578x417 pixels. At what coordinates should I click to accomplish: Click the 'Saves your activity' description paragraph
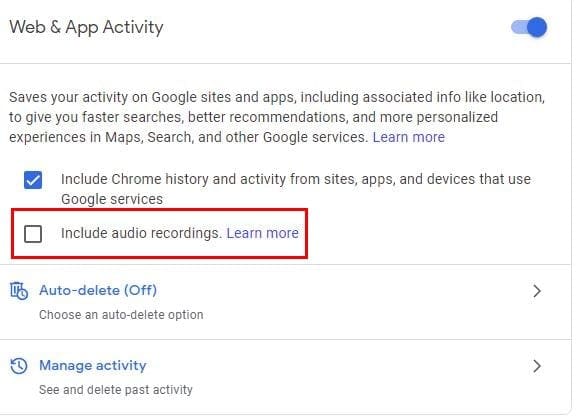coord(277,117)
